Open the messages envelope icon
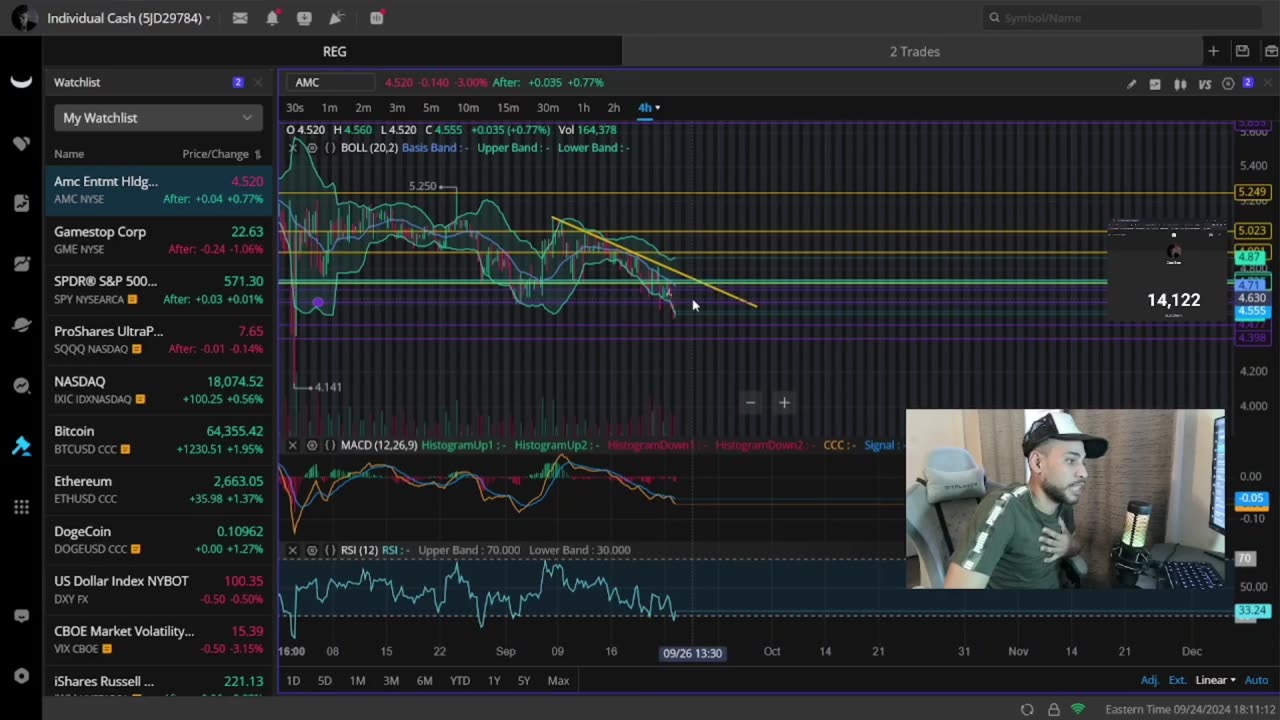Screen dimensions: 1280x720 240,18
